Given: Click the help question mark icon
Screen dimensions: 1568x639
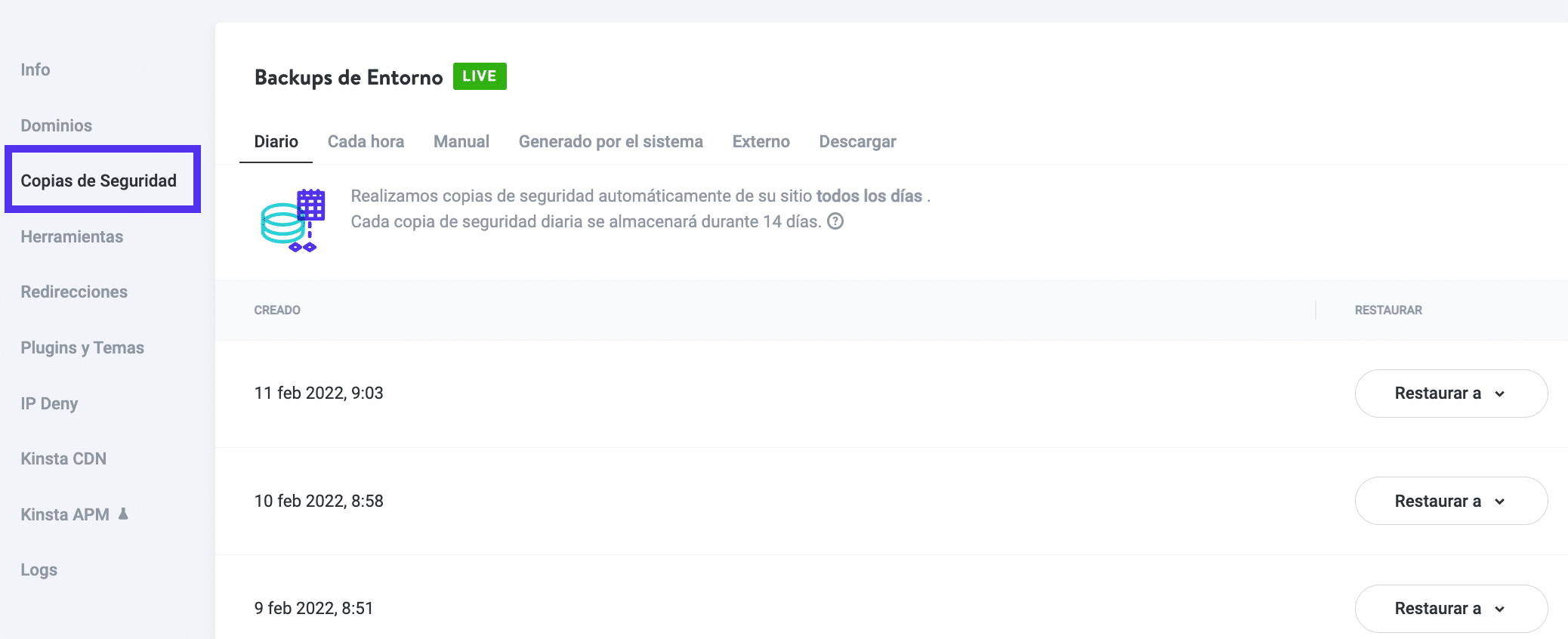Looking at the screenshot, I should point(835,221).
